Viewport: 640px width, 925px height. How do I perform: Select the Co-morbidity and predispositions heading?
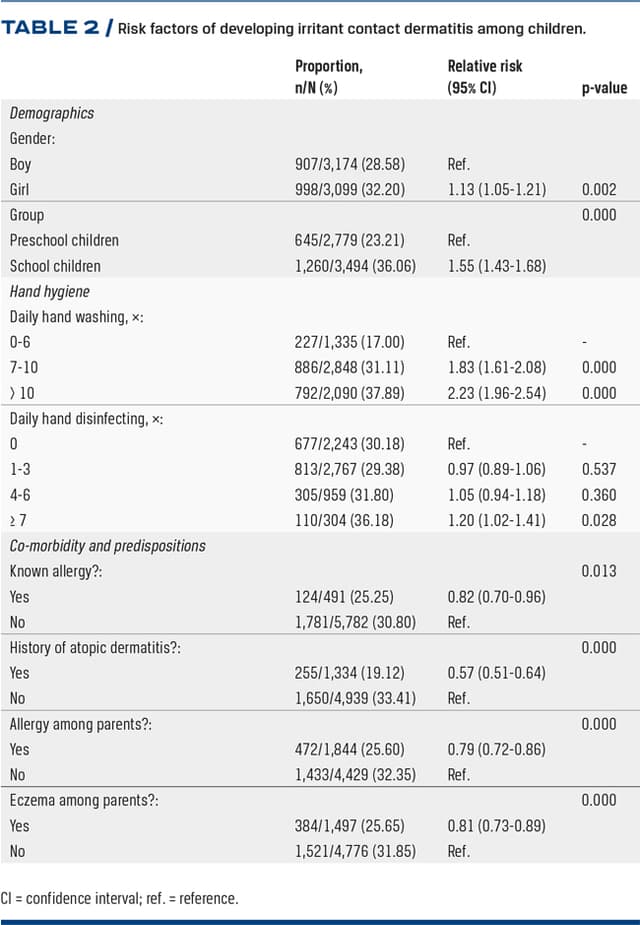[x=107, y=546]
